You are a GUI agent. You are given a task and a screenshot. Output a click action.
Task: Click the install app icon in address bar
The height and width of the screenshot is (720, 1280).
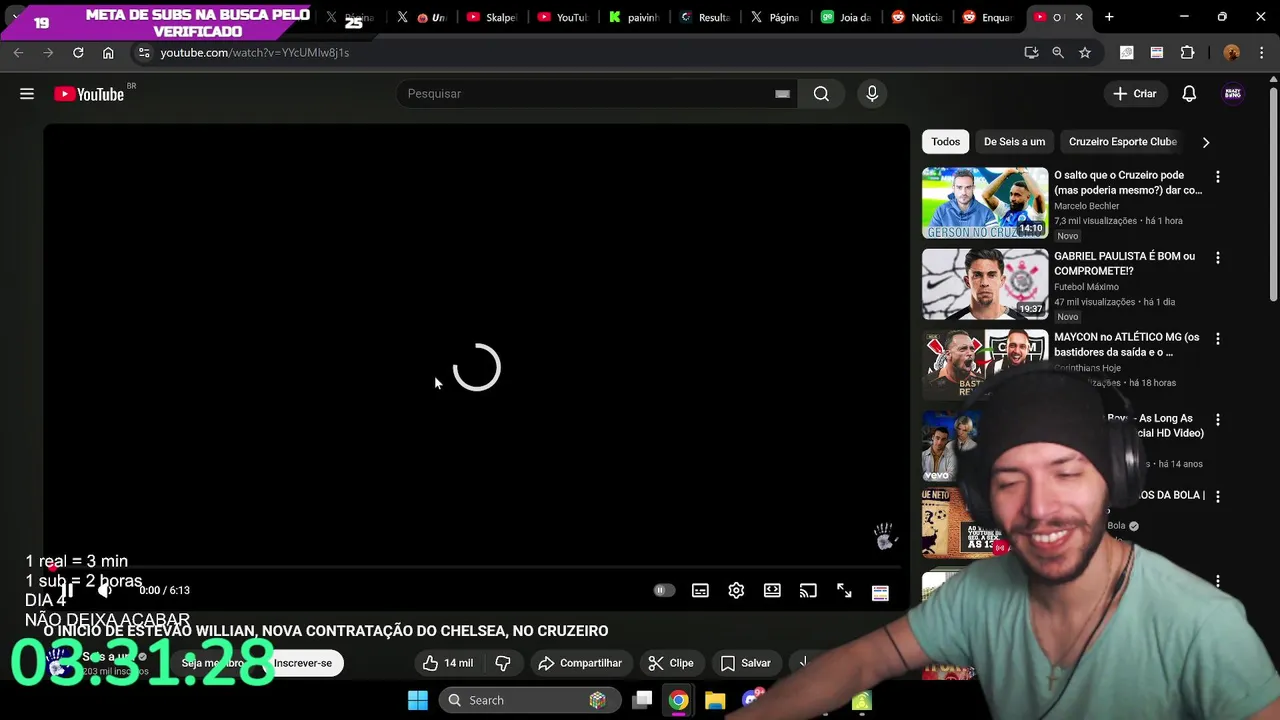1031,53
